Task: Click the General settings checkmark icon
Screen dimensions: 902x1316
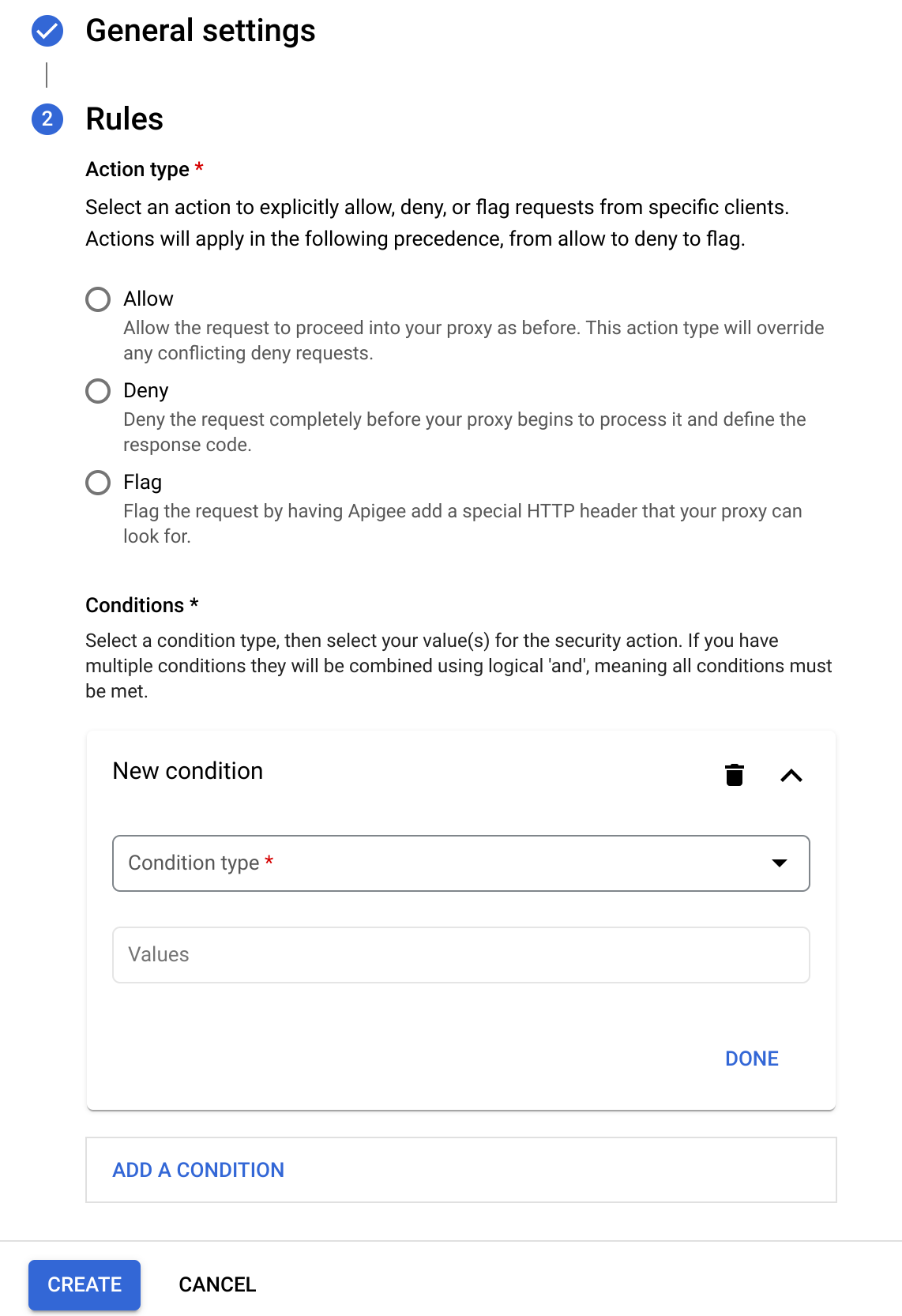Action: click(47, 31)
